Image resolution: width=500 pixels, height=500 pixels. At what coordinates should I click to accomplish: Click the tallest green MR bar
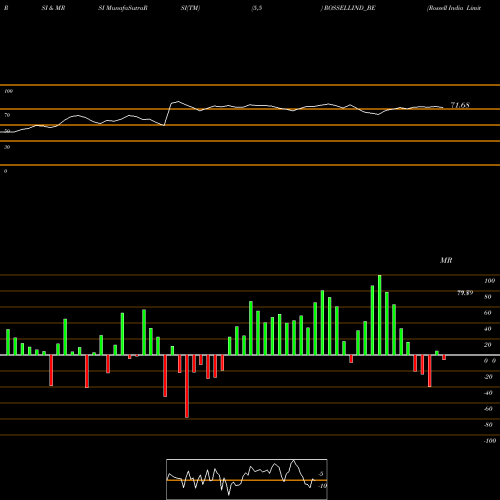click(x=379, y=315)
